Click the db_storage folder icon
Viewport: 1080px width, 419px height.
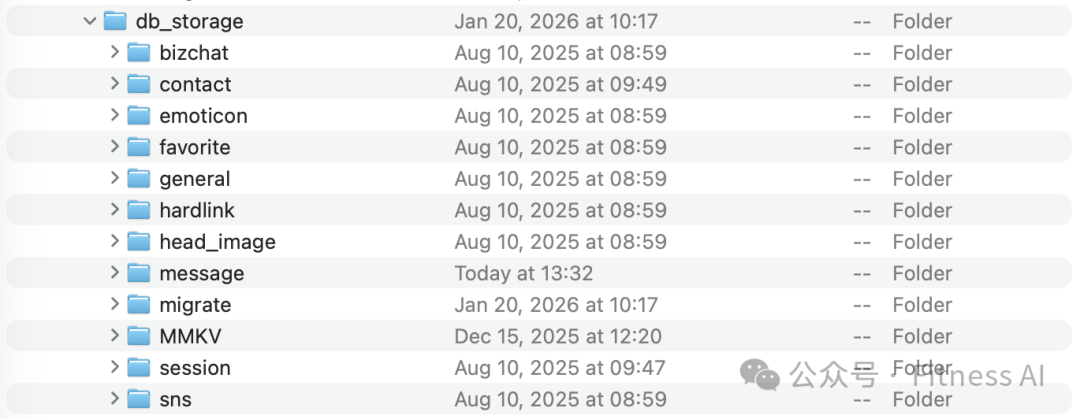click(x=115, y=21)
